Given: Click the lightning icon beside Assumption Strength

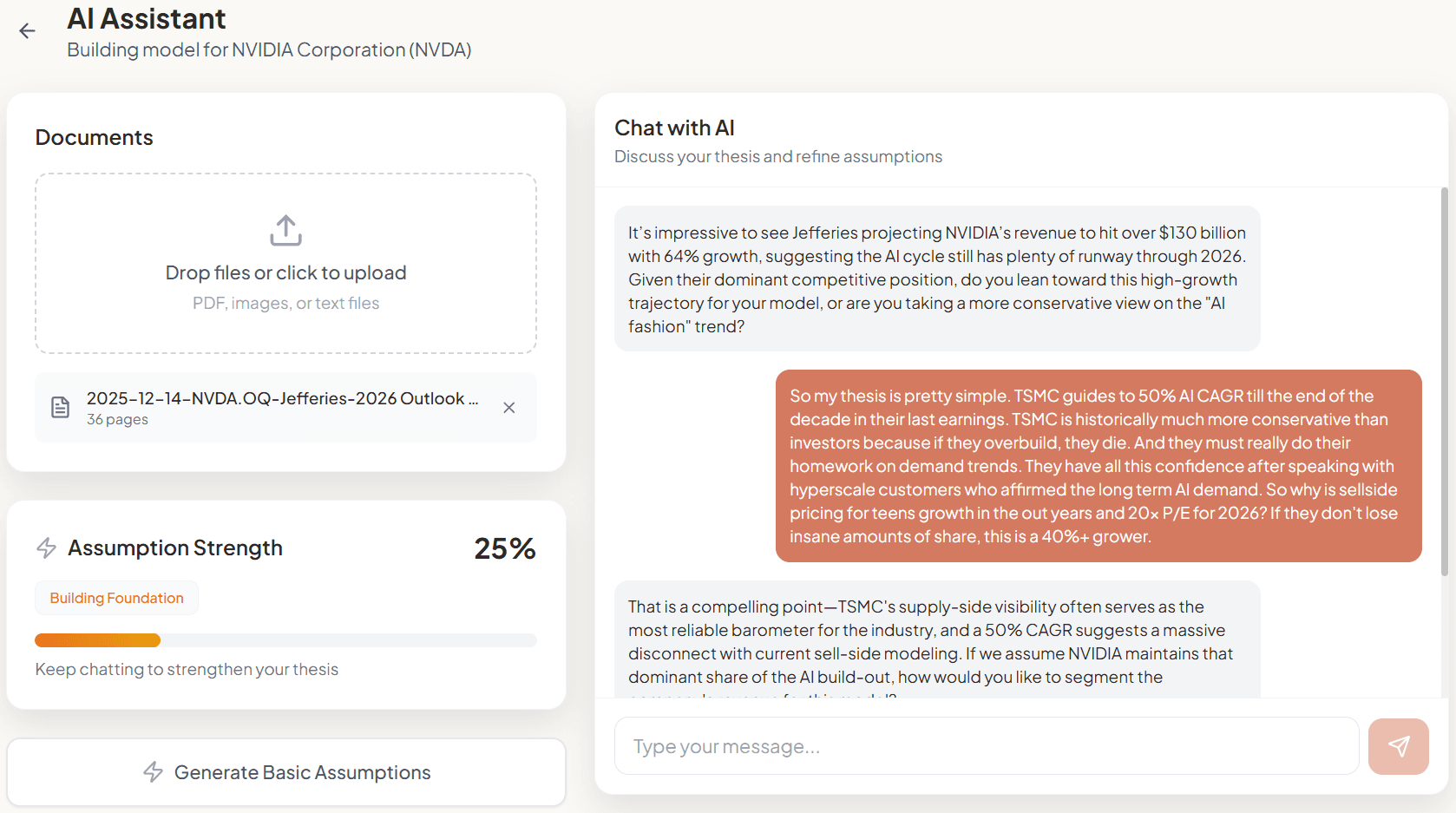Looking at the screenshot, I should (46, 548).
